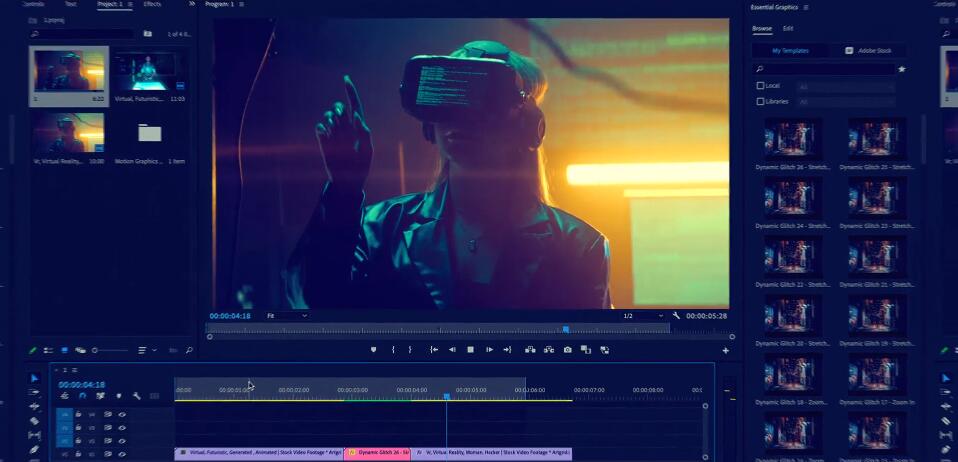Enable the Local checkbox
The height and width of the screenshot is (462, 958).
[761, 86]
